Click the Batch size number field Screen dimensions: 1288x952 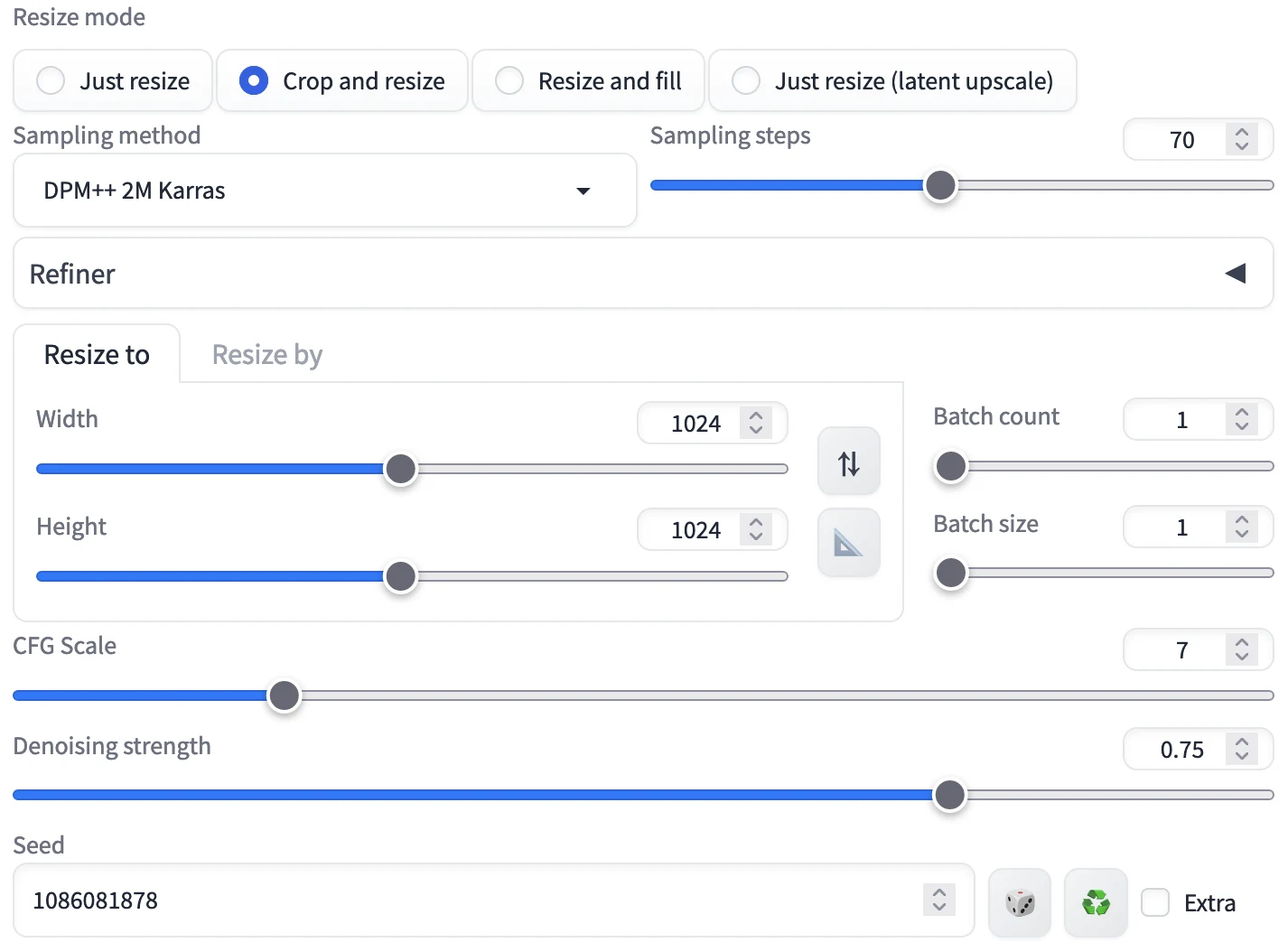pos(1198,527)
